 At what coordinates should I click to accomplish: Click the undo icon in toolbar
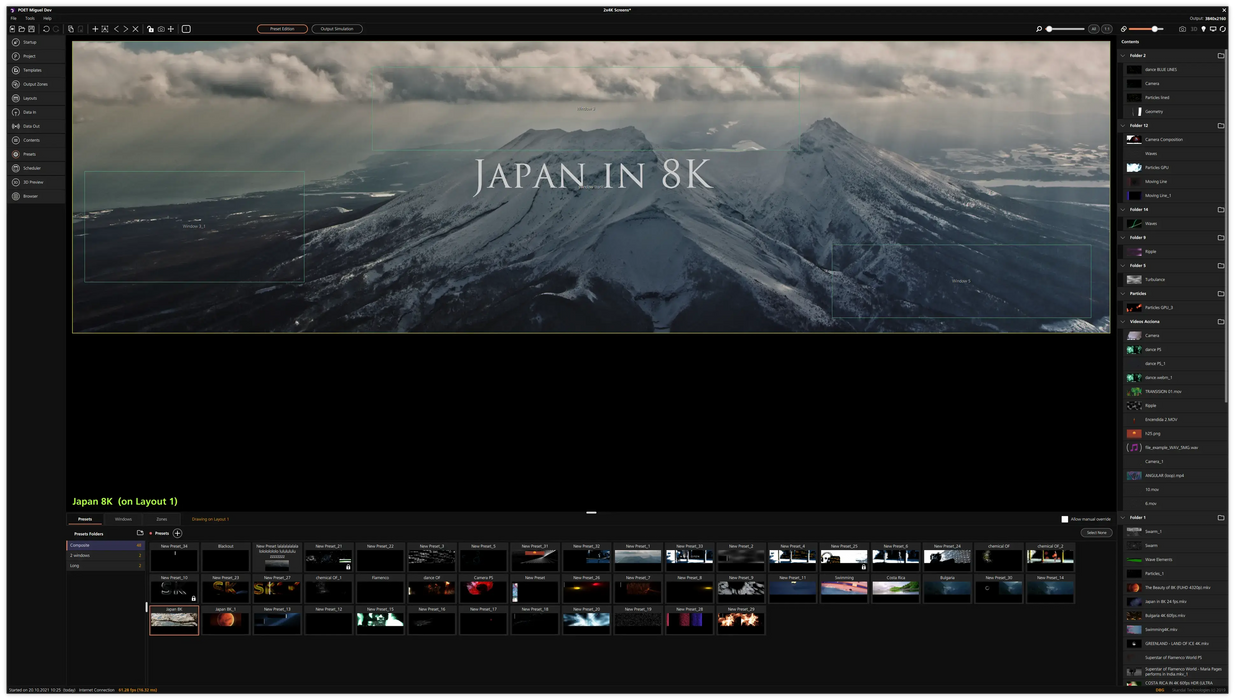click(x=46, y=29)
